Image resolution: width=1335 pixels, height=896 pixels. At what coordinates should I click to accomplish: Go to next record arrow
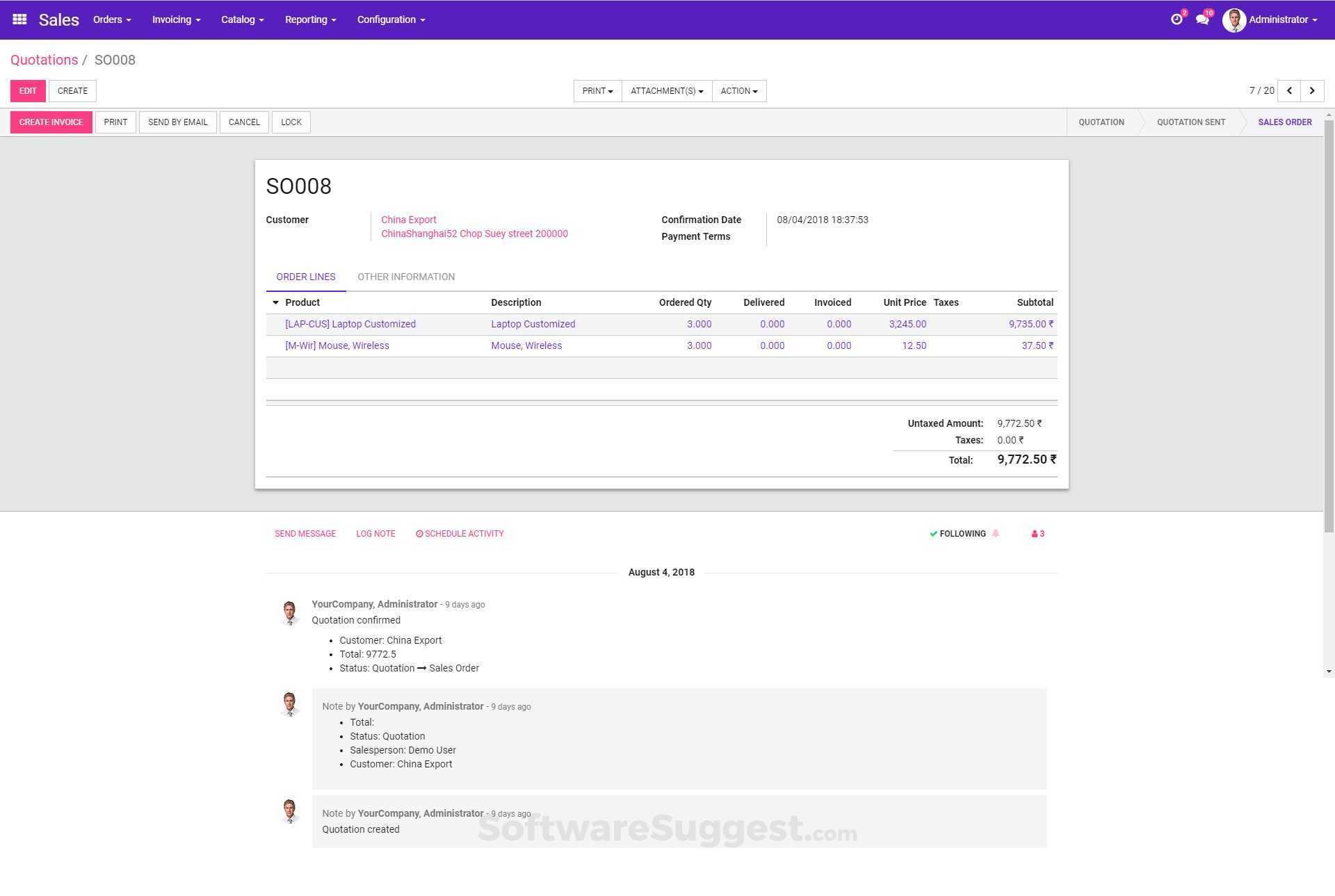pos(1312,91)
